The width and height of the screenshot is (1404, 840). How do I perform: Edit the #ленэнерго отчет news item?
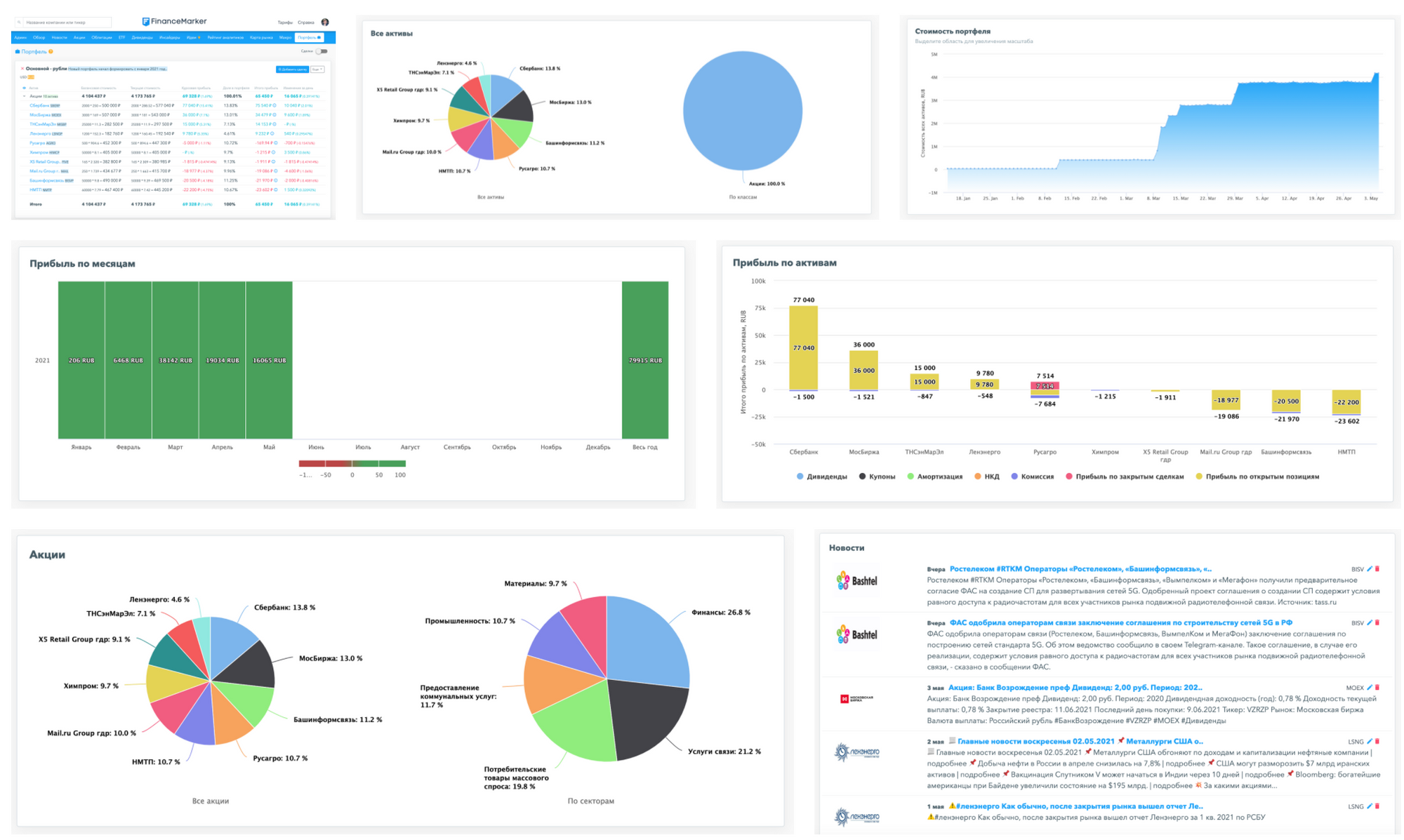(1369, 806)
